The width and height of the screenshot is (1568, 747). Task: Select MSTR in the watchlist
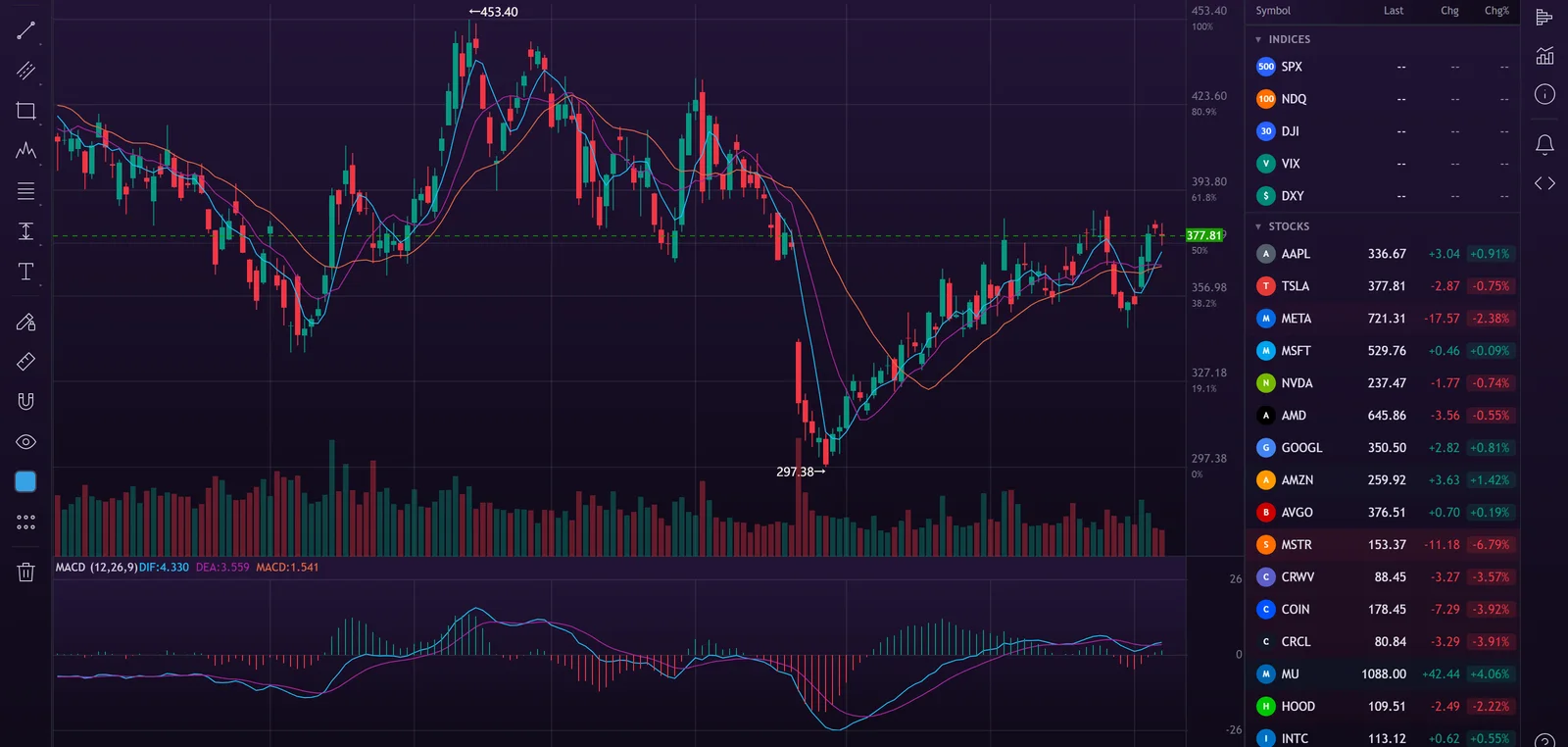click(1383, 545)
